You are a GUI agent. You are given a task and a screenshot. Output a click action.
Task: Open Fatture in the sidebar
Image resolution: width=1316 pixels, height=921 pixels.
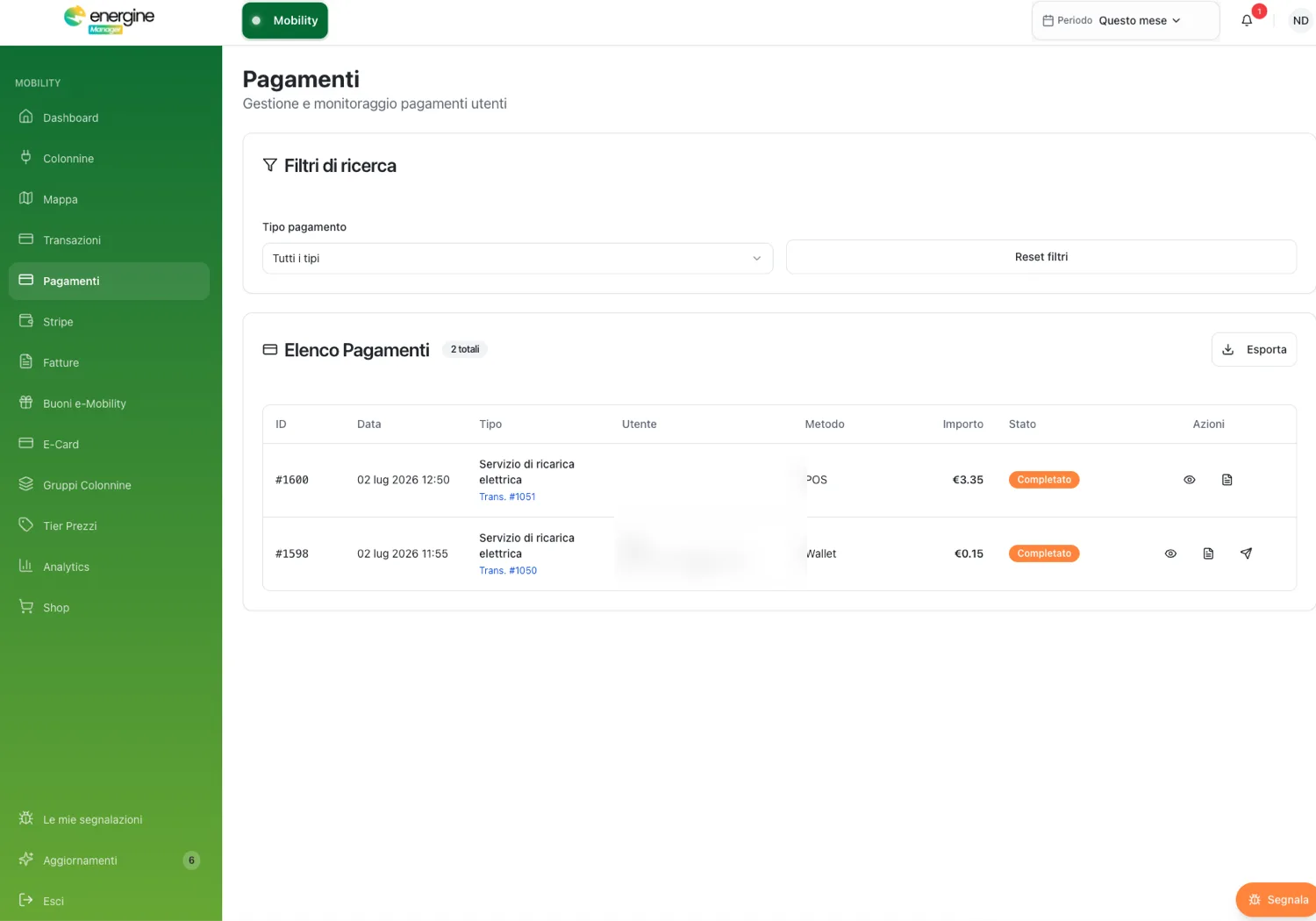point(109,362)
